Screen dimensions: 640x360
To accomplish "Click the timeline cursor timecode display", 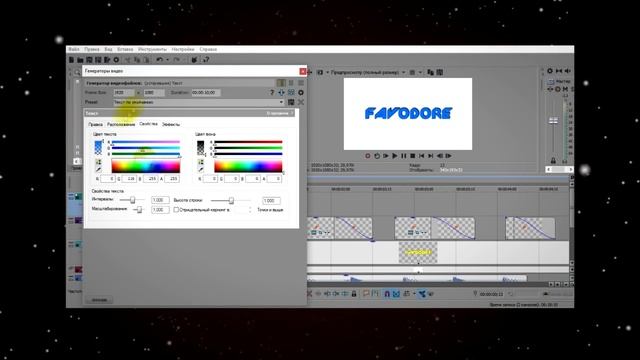I will coord(491,294).
